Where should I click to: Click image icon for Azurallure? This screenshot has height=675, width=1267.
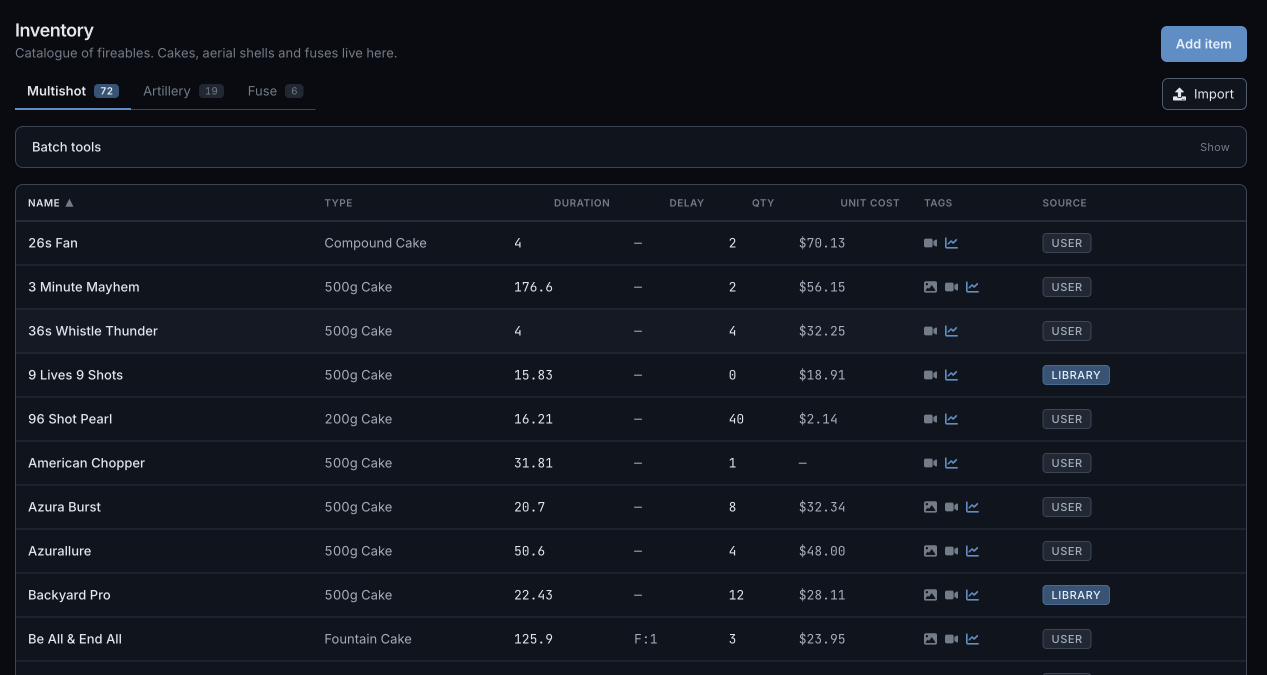[930, 551]
